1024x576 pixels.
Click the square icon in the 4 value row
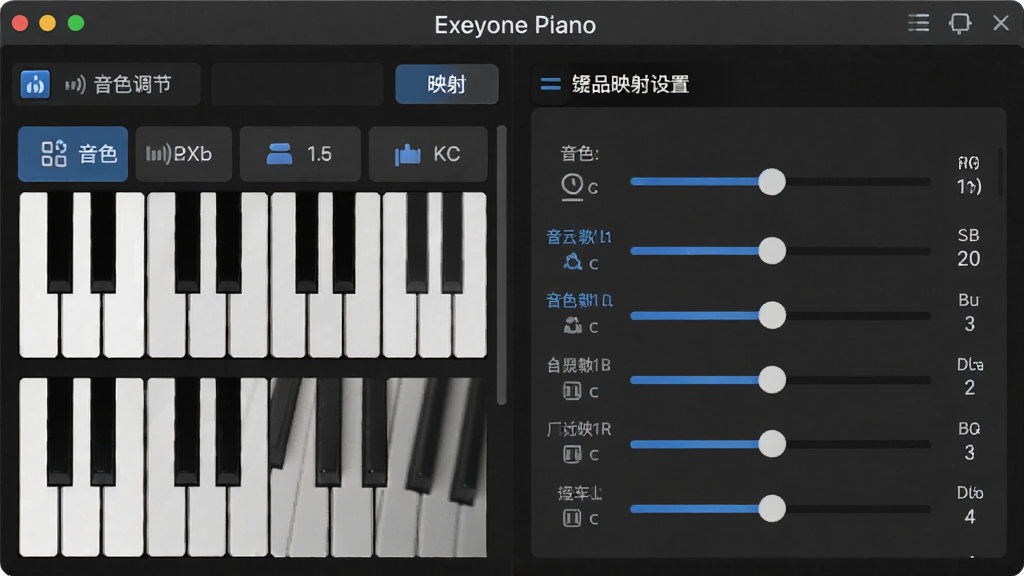572,519
